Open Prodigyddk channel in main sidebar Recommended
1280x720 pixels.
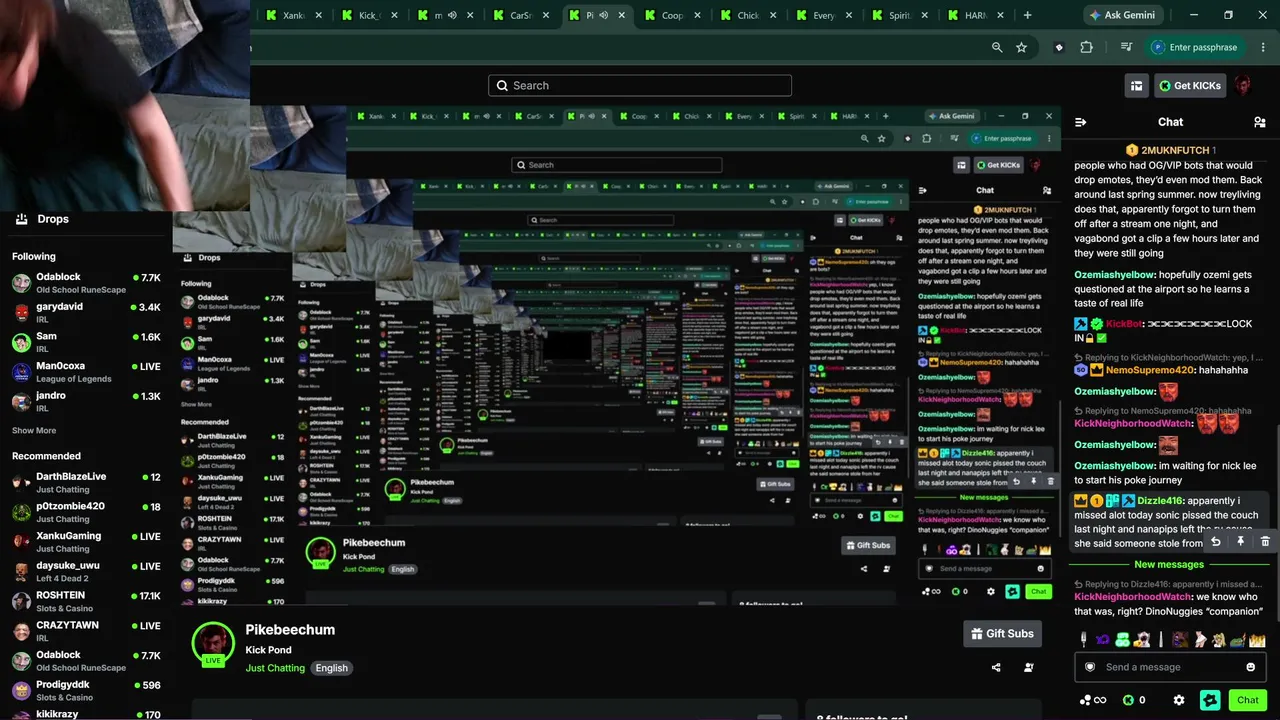[86, 691]
